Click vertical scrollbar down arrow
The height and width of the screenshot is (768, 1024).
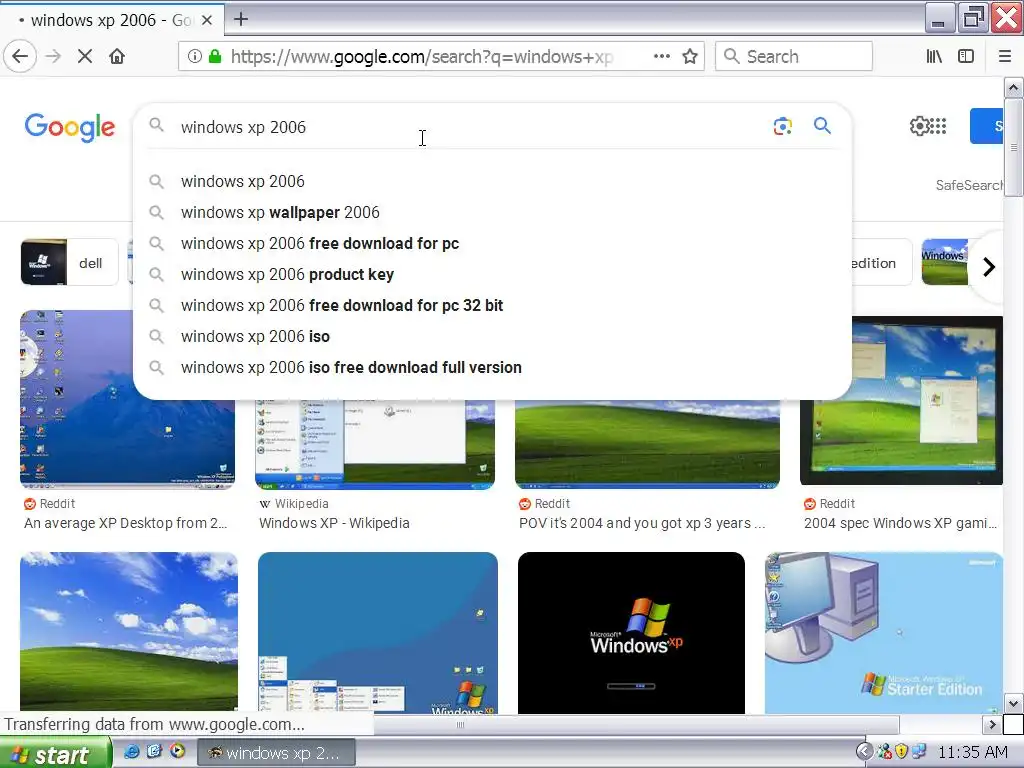point(1013,703)
